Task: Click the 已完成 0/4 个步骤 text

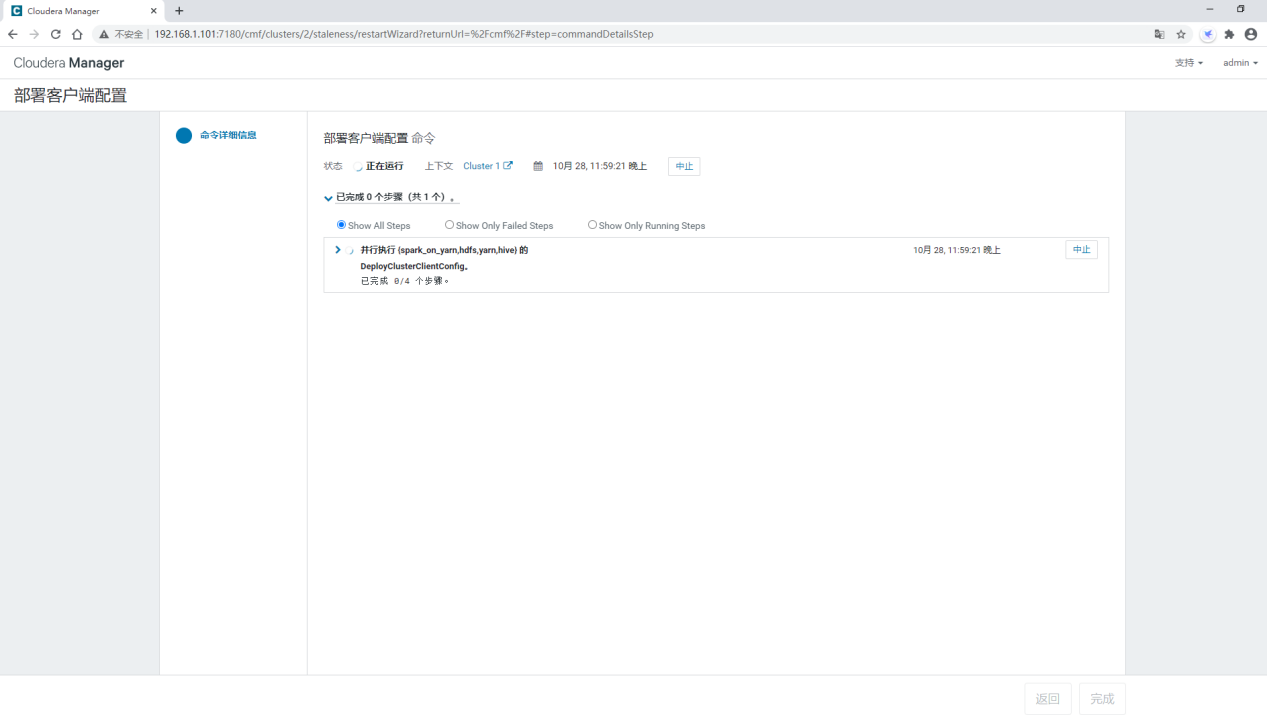Action: pos(405,281)
